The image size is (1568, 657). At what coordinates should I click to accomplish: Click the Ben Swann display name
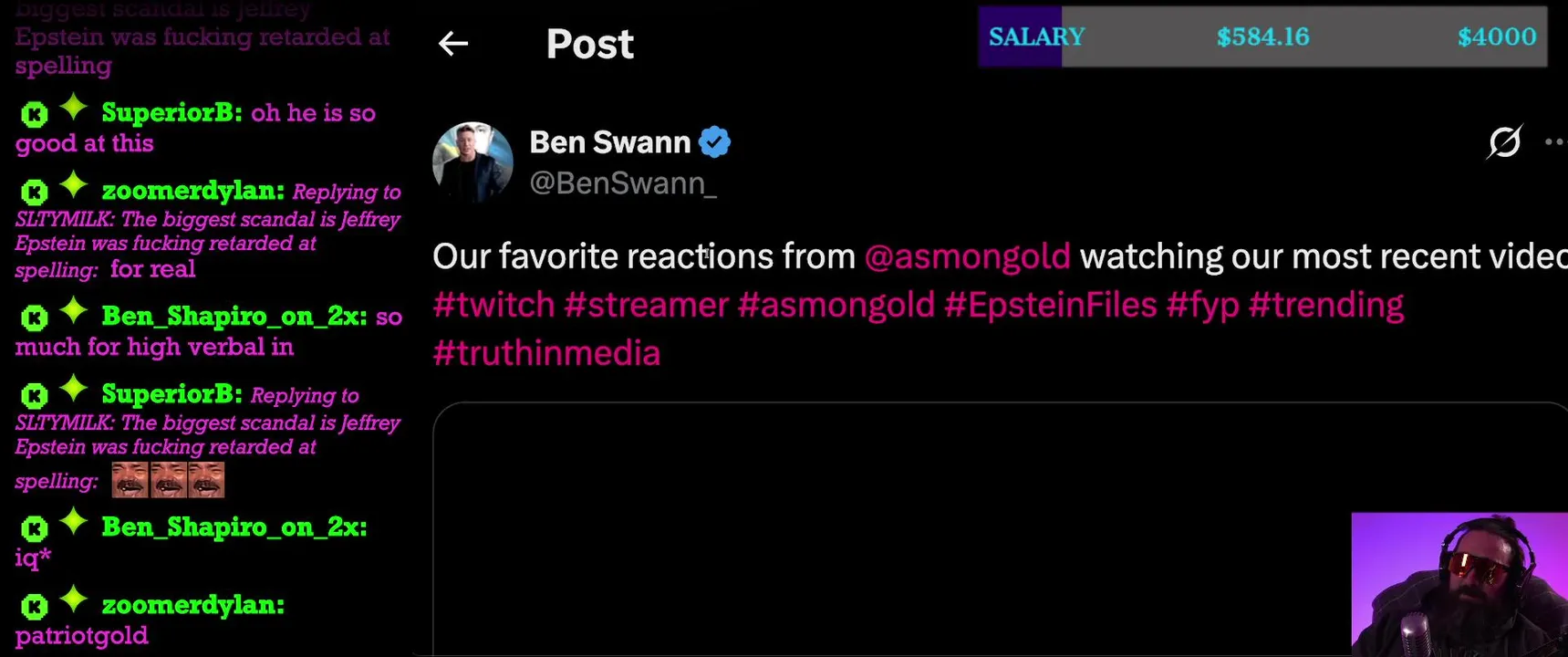[610, 142]
